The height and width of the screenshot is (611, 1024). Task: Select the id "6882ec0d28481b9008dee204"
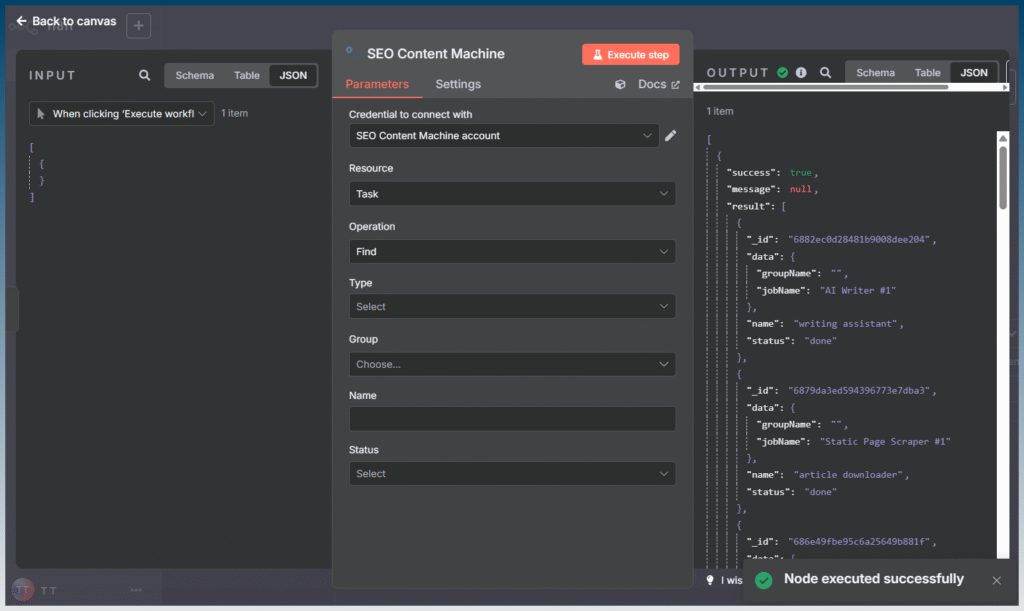(859, 240)
